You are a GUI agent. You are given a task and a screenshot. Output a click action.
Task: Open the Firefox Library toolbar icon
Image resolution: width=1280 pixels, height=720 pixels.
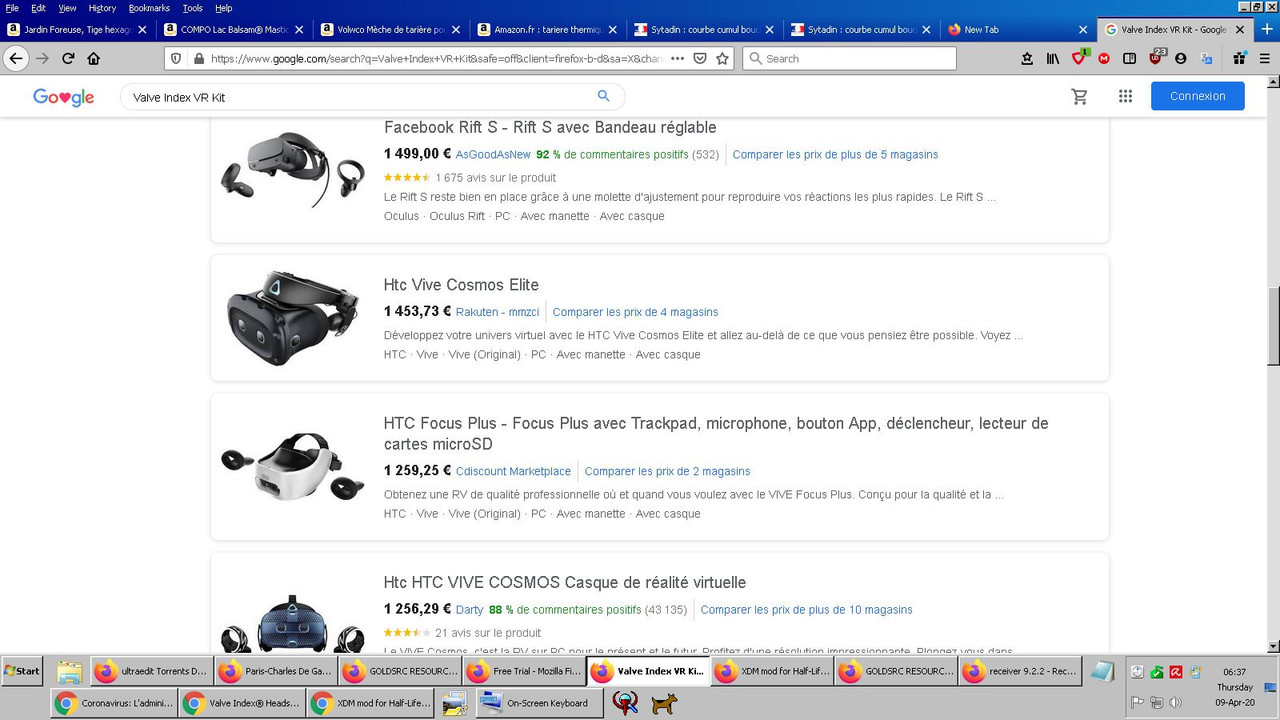coord(1053,58)
